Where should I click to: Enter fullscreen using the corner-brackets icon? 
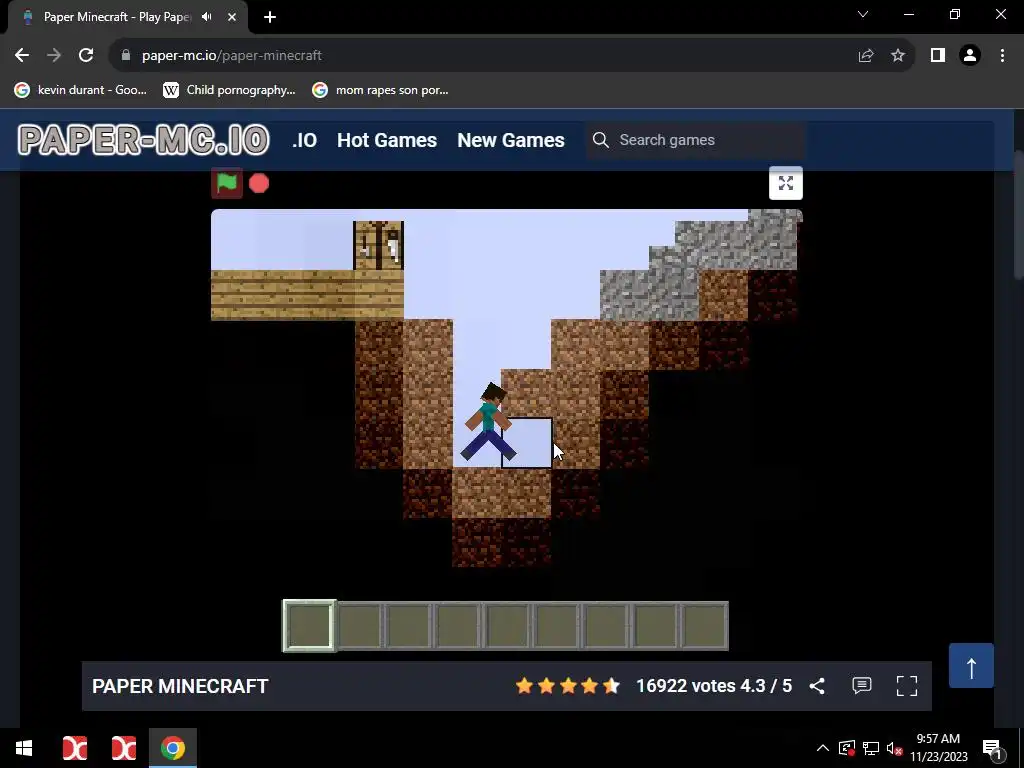906,686
